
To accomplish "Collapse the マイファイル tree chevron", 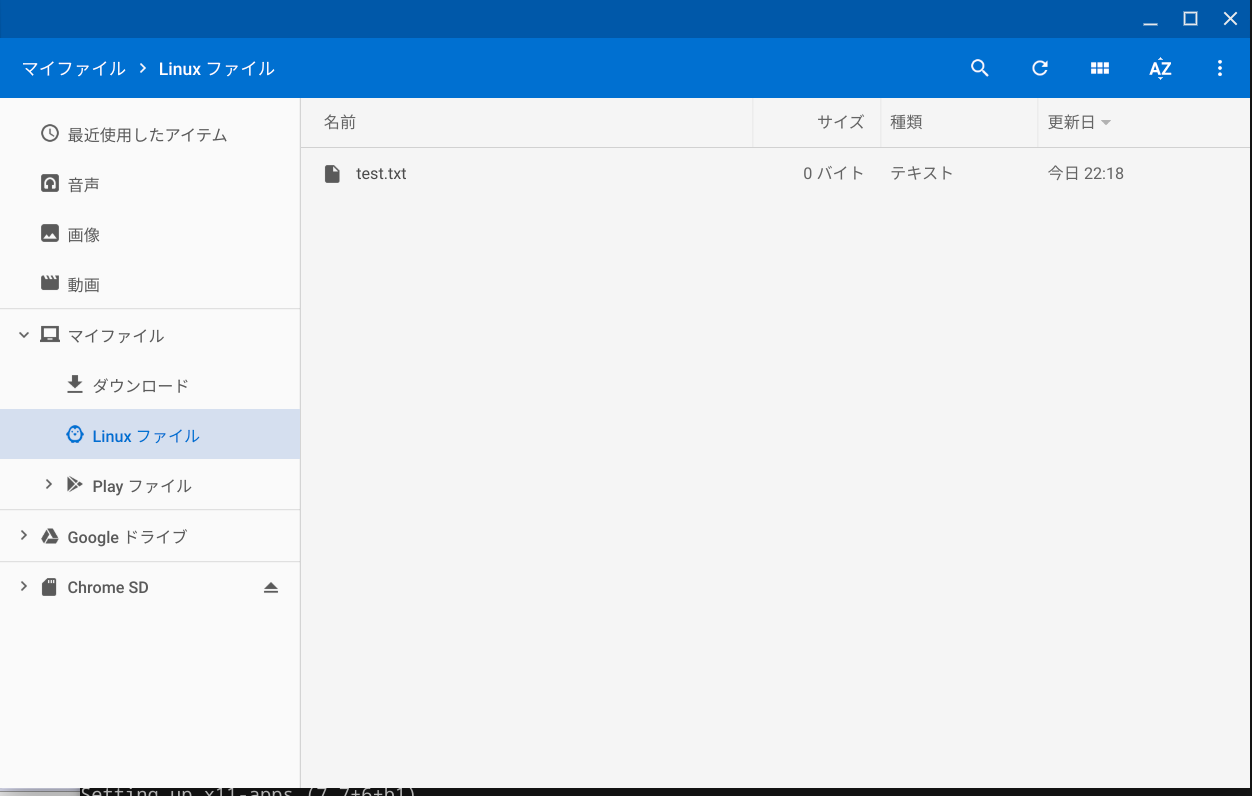I will 24,335.
